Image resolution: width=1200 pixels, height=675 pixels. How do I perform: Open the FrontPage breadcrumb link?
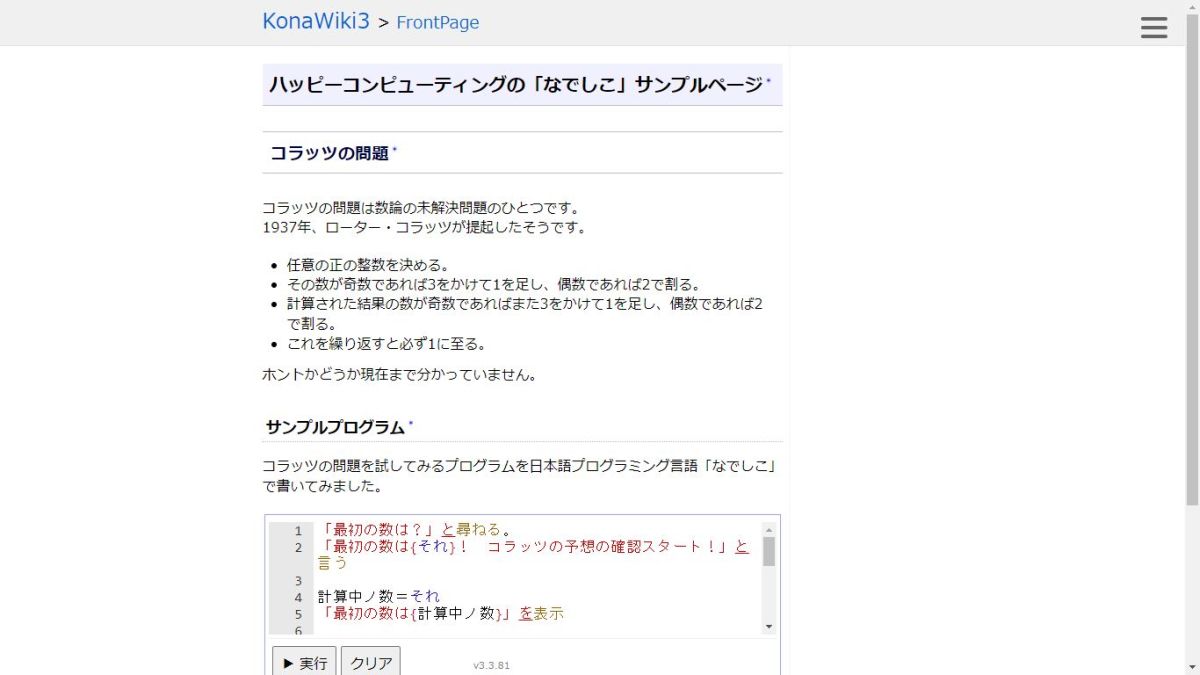437,22
